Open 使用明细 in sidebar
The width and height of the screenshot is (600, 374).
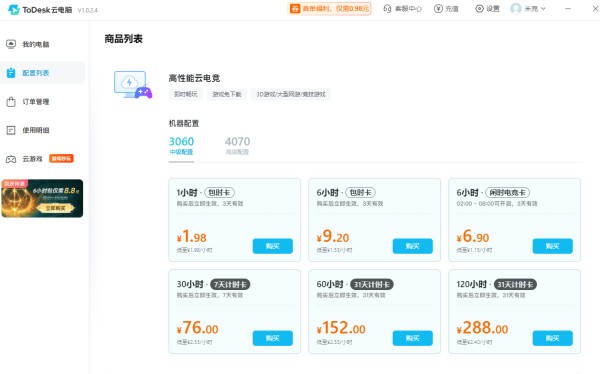point(42,130)
